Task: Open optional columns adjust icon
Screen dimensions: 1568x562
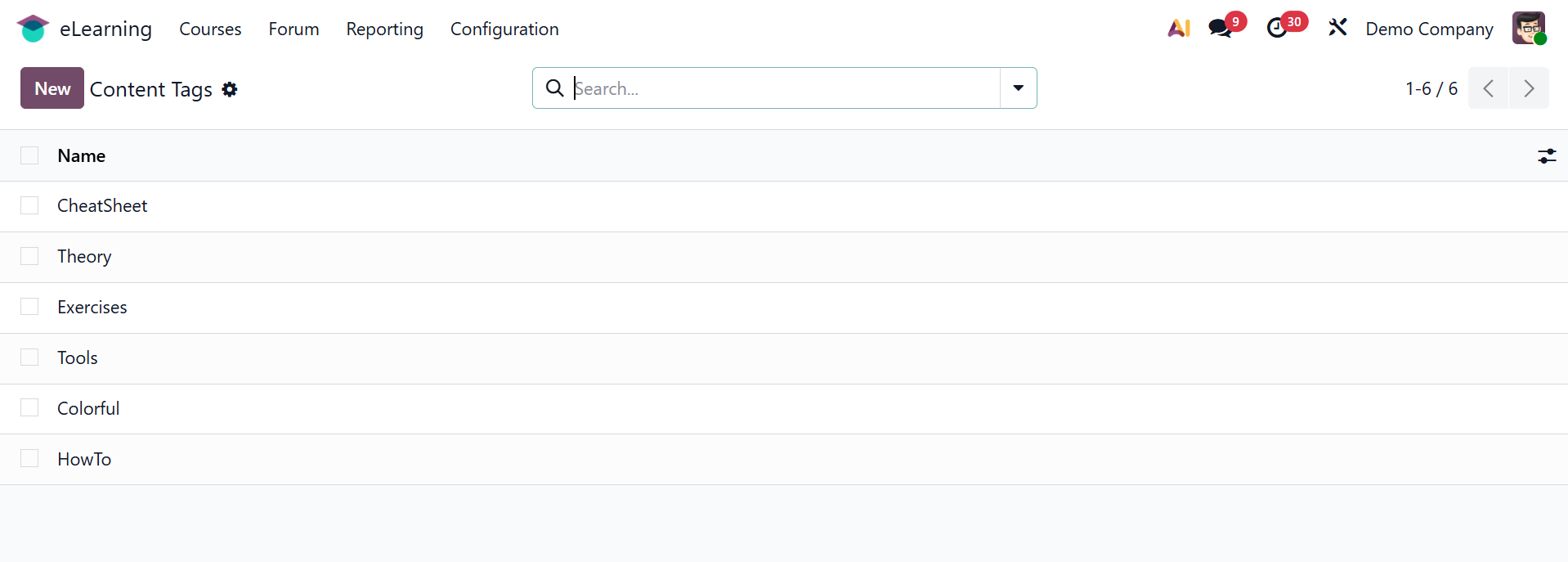Action: pyautogui.click(x=1546, y=156)
